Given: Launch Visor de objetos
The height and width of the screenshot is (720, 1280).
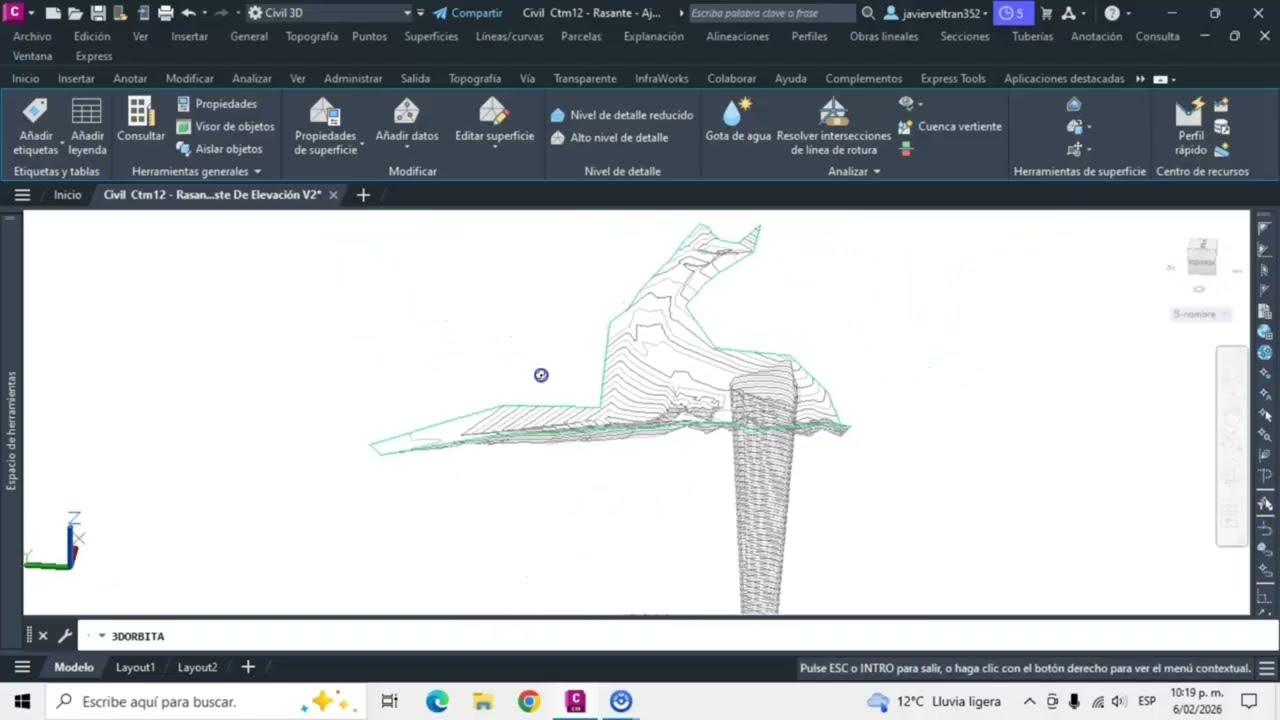Looking at the screenshot, I should pos(225,126).
